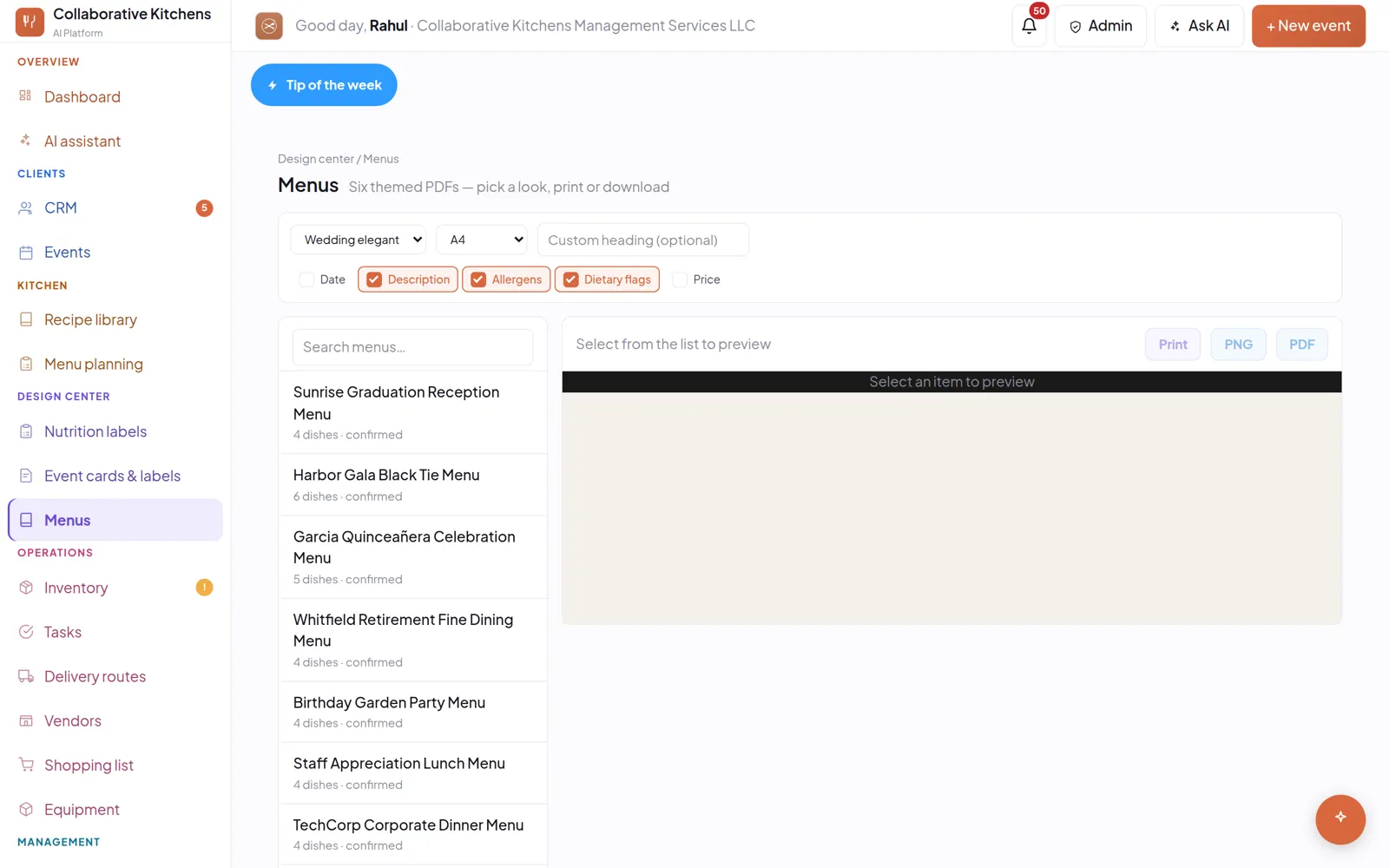Open the Vendors sidebar item
The height and width of the screenshot is (868, 1389).
(115, 720)
